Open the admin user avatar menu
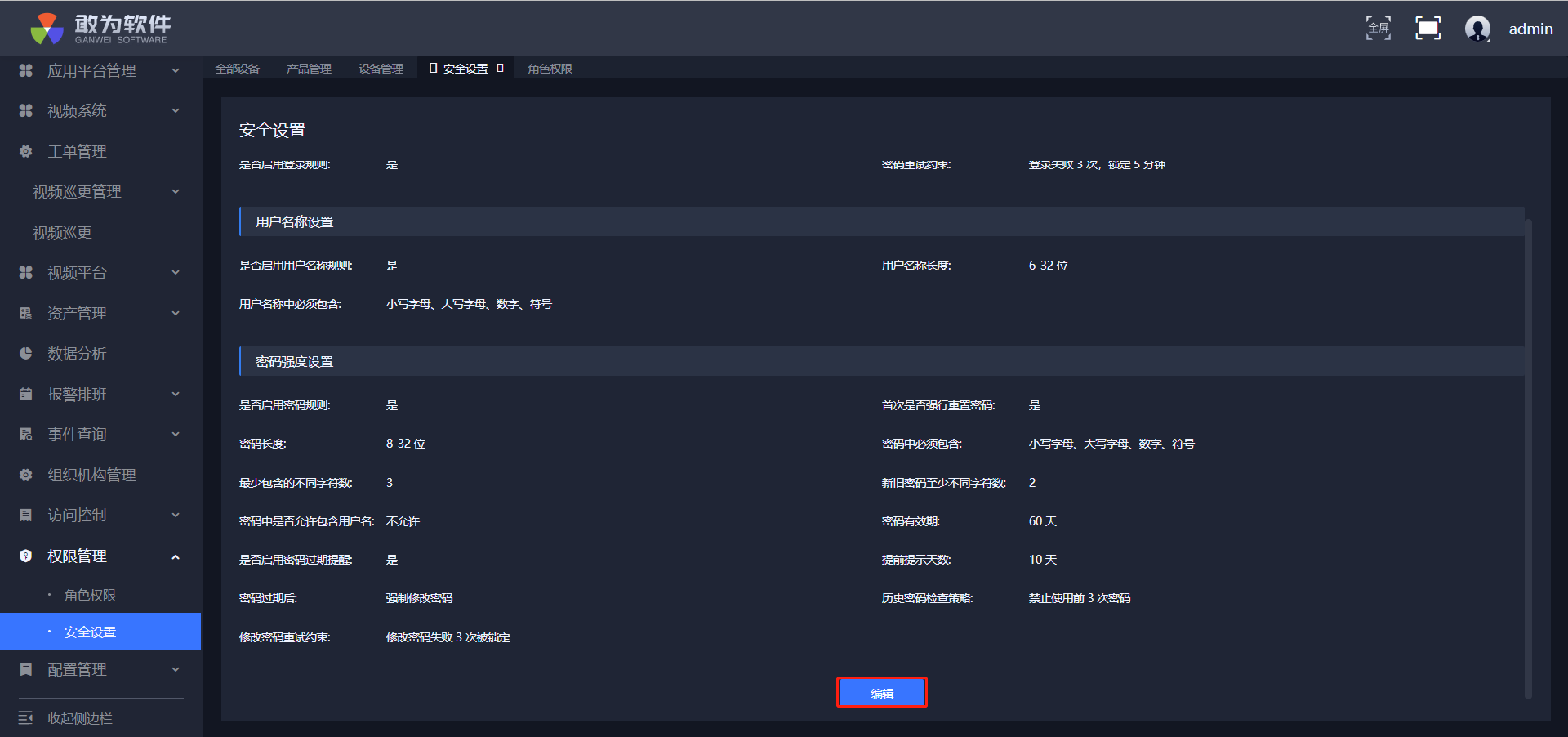The width and height of the screenshot is (1568, 737). (x=1477, y=29)
